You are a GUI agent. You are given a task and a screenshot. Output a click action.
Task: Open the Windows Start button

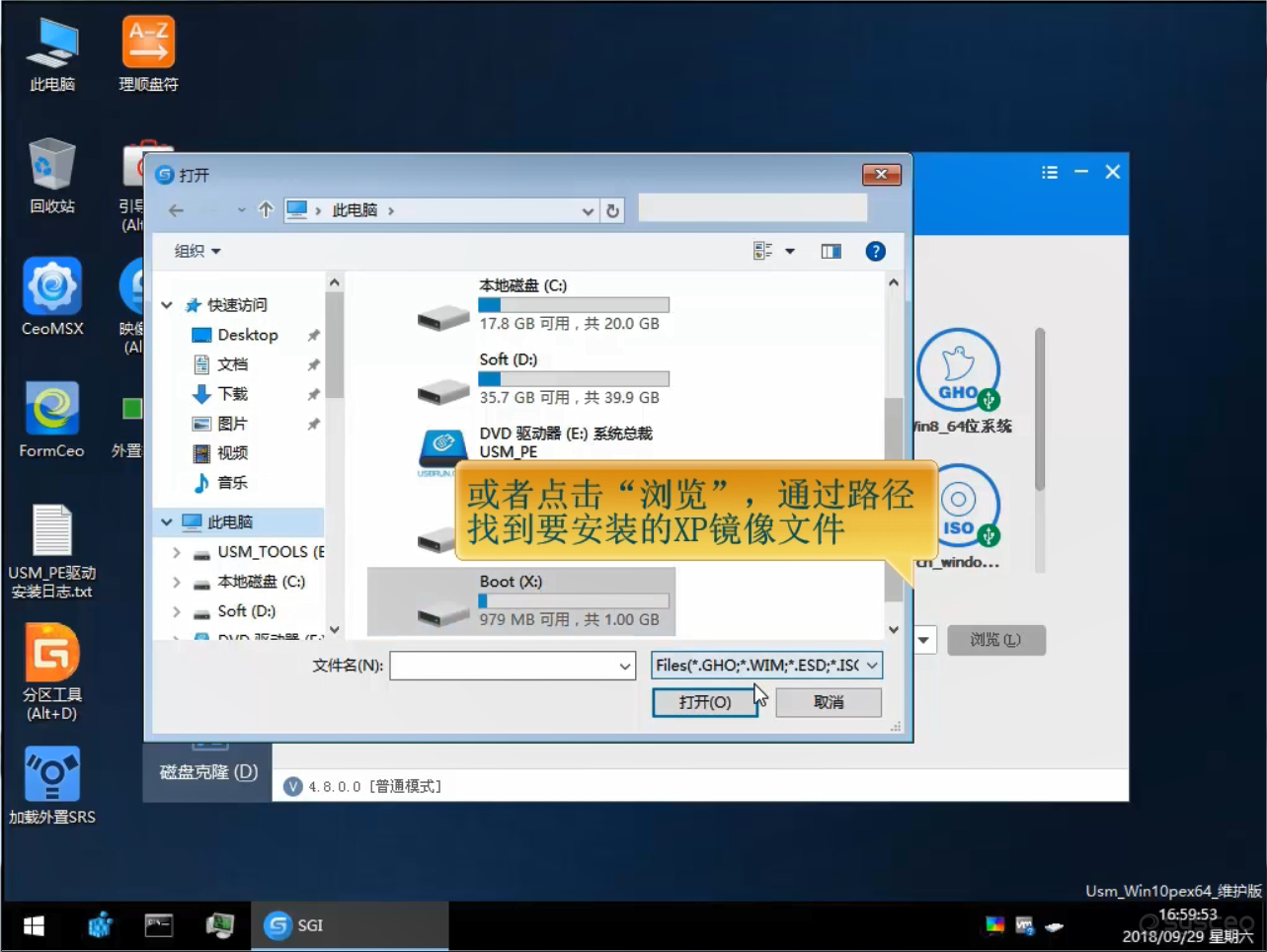coord(34,925)
